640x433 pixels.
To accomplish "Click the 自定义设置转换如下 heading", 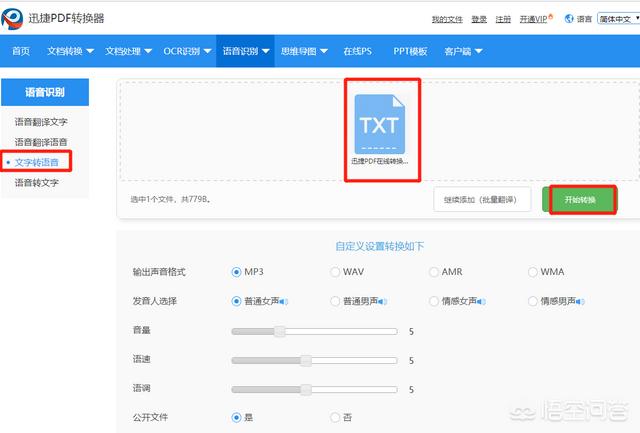I will point(379,246).
